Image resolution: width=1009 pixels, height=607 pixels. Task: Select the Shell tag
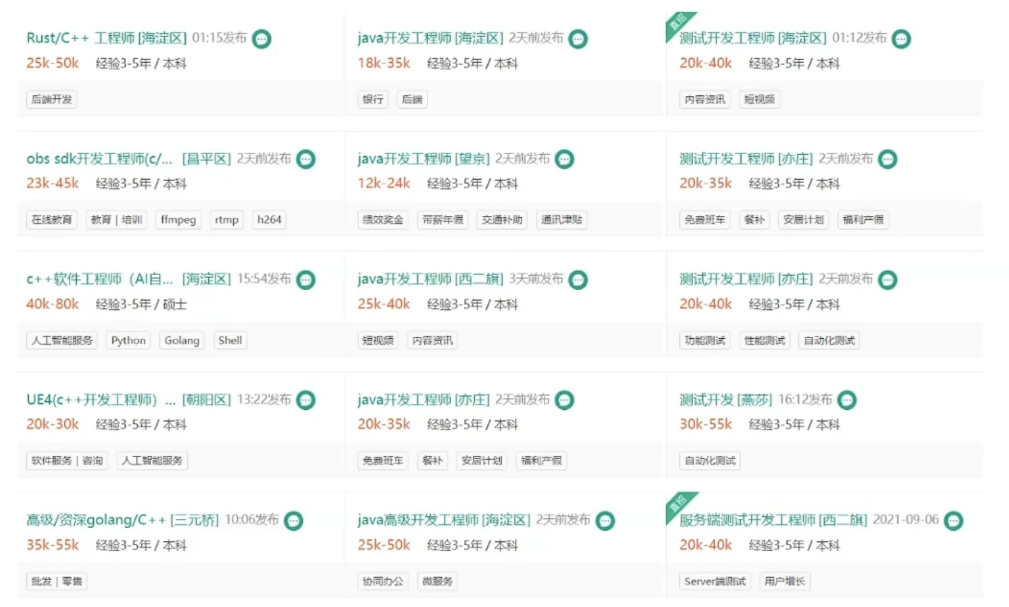(x=230, y=340)
